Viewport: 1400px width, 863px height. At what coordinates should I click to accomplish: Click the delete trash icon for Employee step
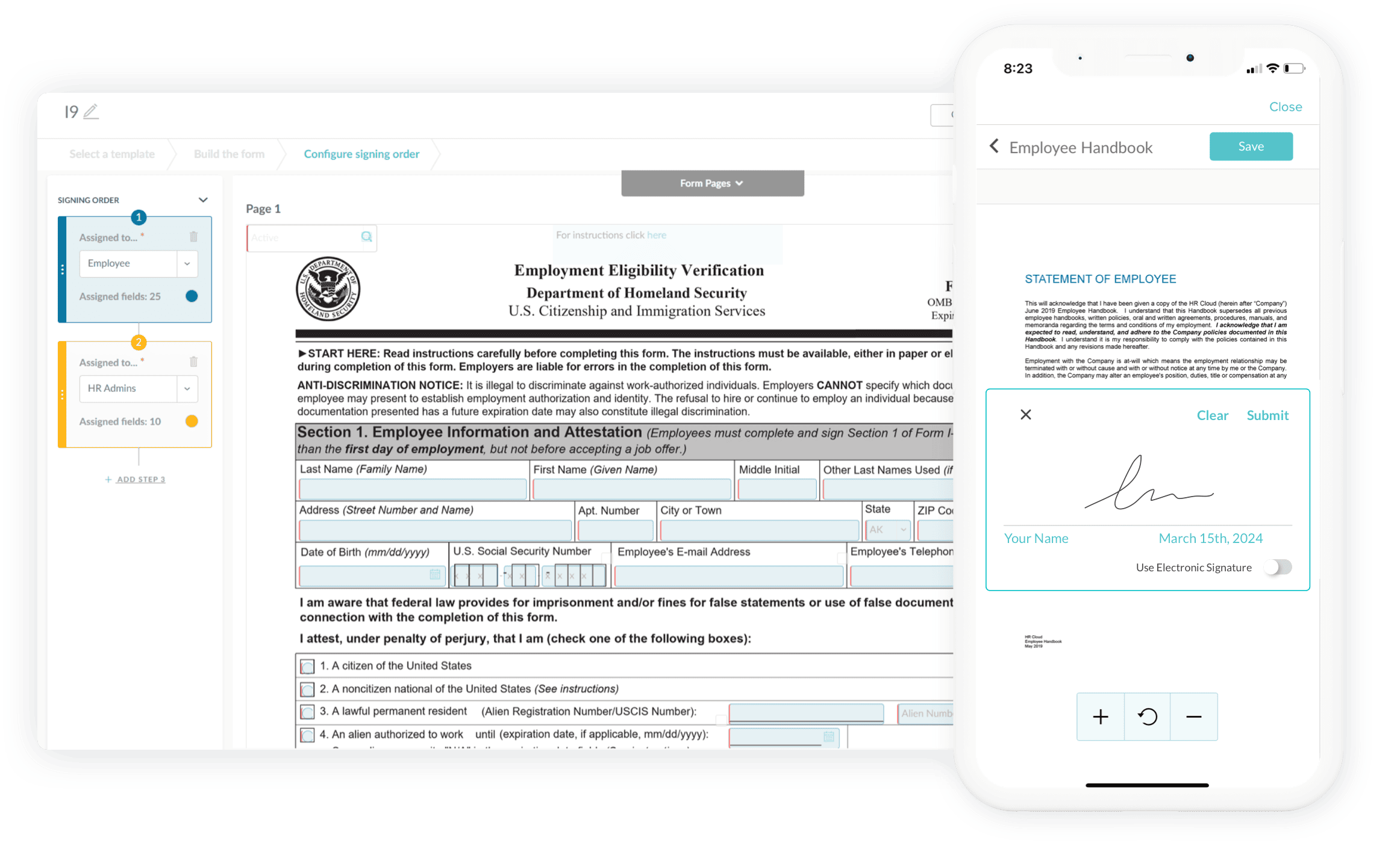click(x=193, y=237)
